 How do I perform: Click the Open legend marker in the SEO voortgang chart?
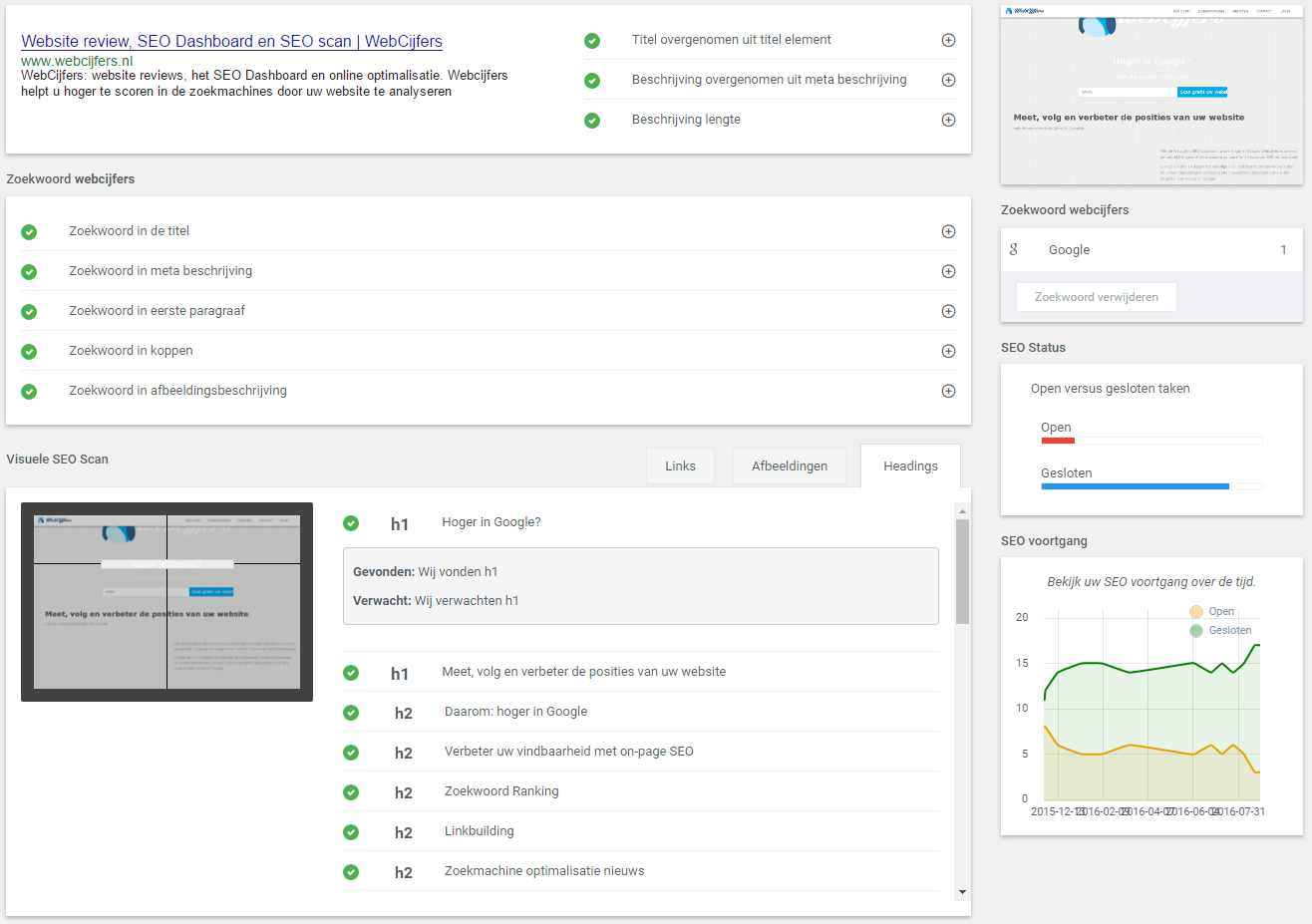pos(1196,612)
